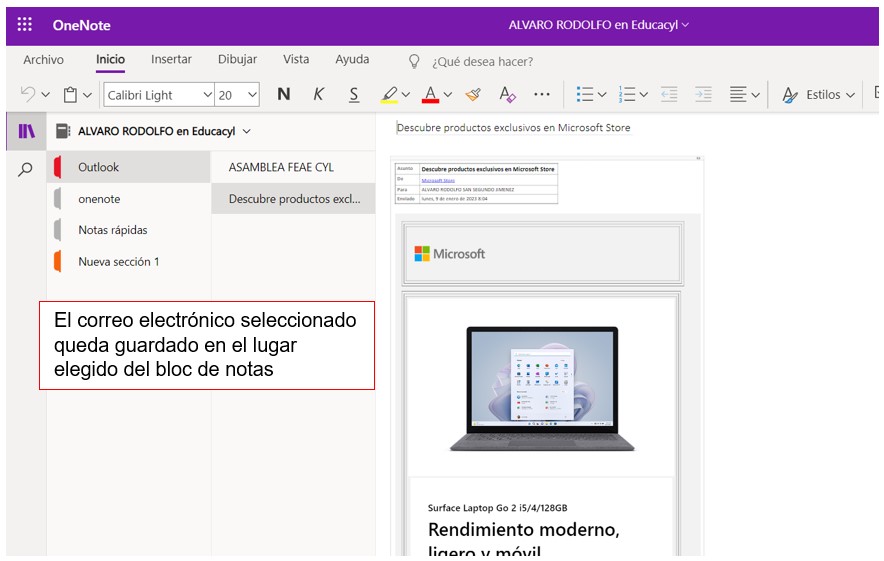Screen dimensions: 884x561
Task: Click the Microsoft Store sender link
Action: [x=438, y=180]
